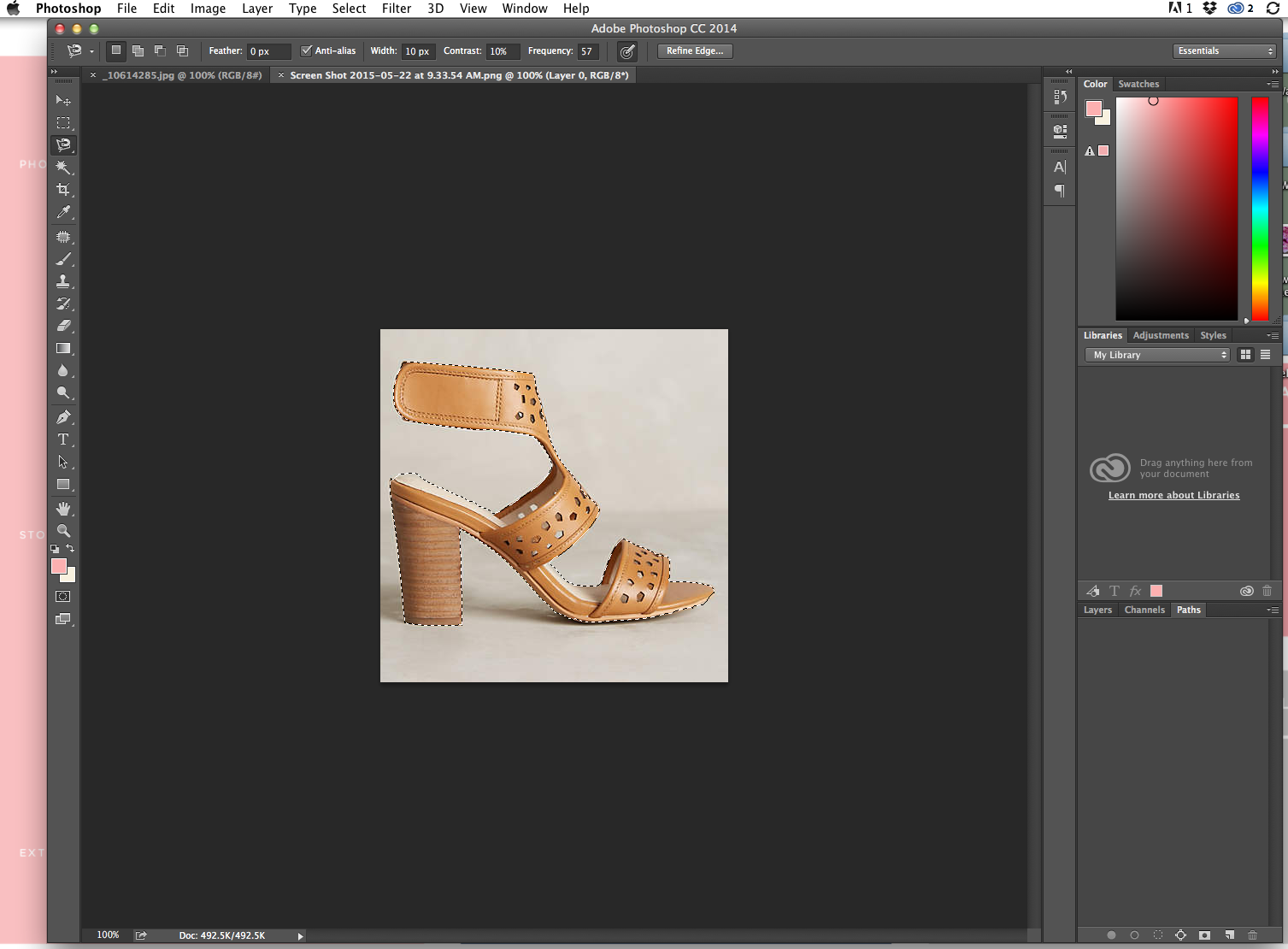Select the Horizontal Type tool
The width and height of the screenshot is (1288, 949).
click(x=63, y=439)
